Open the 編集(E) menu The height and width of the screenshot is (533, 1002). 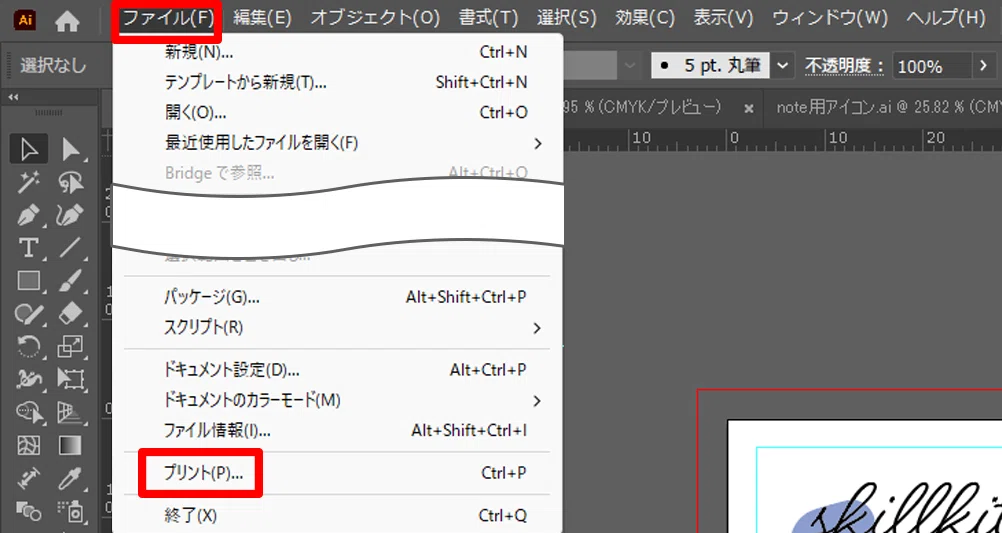[x=262, y=18]
